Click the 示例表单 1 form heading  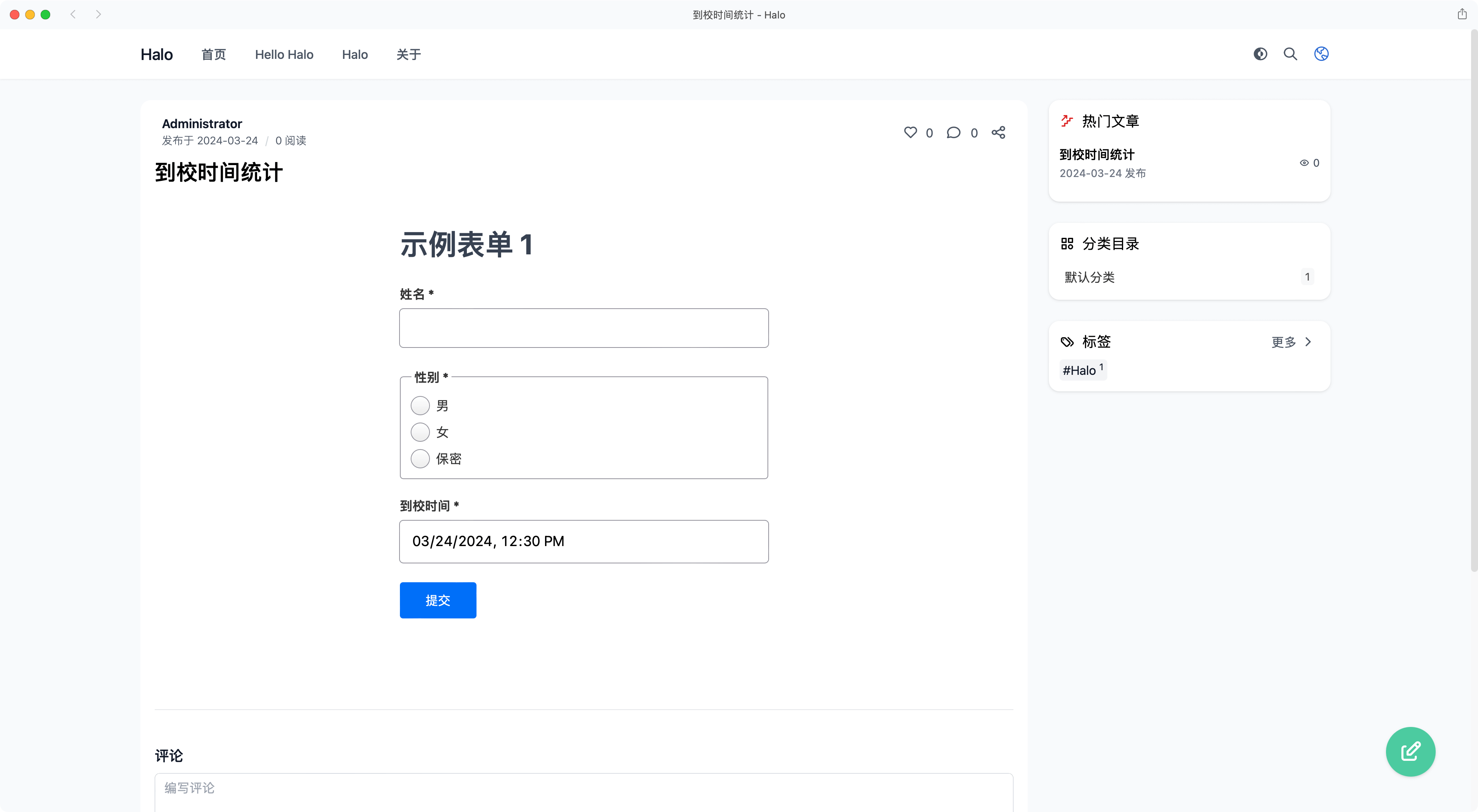pyautogui.click(x=466, y=244)
